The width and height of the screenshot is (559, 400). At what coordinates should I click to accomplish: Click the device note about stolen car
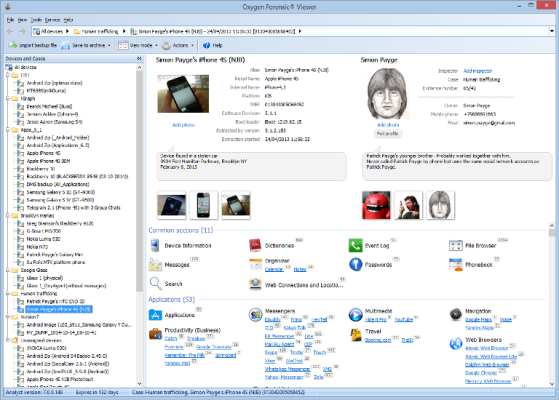tap(251, 166)
